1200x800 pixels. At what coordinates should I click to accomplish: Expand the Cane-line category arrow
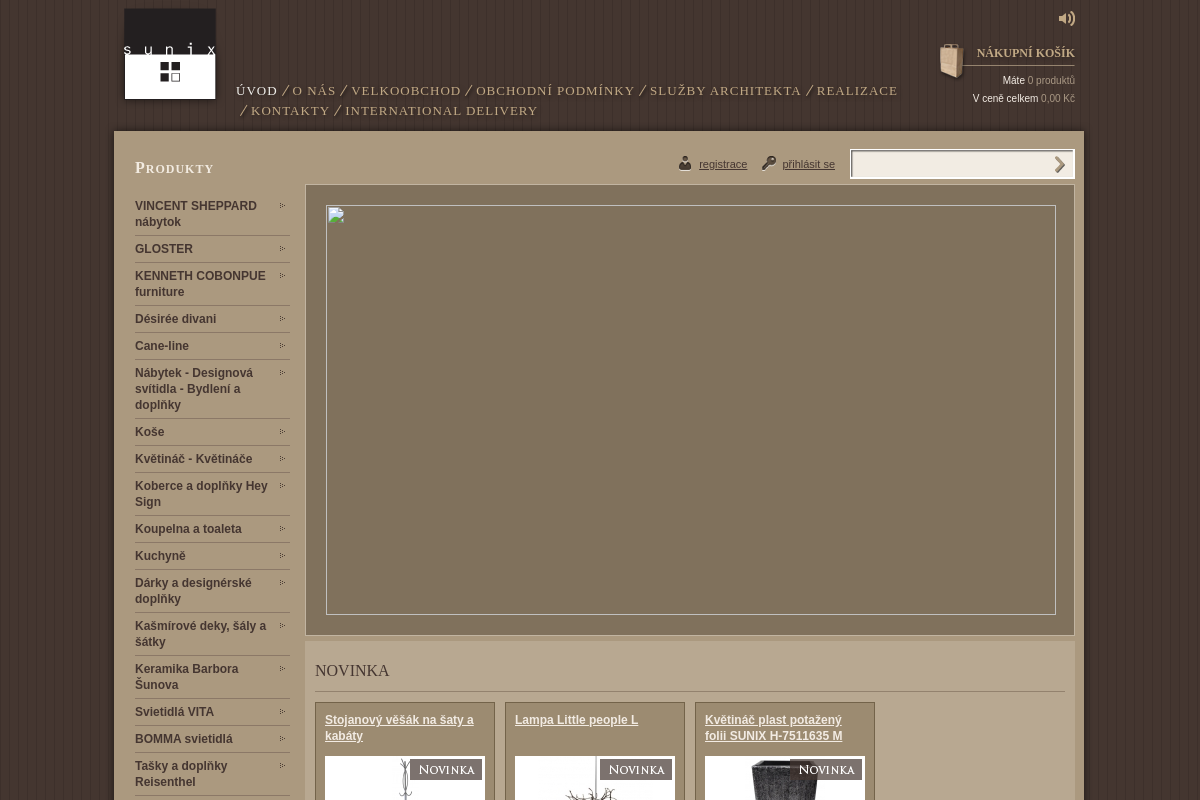(x=283, y=345)
